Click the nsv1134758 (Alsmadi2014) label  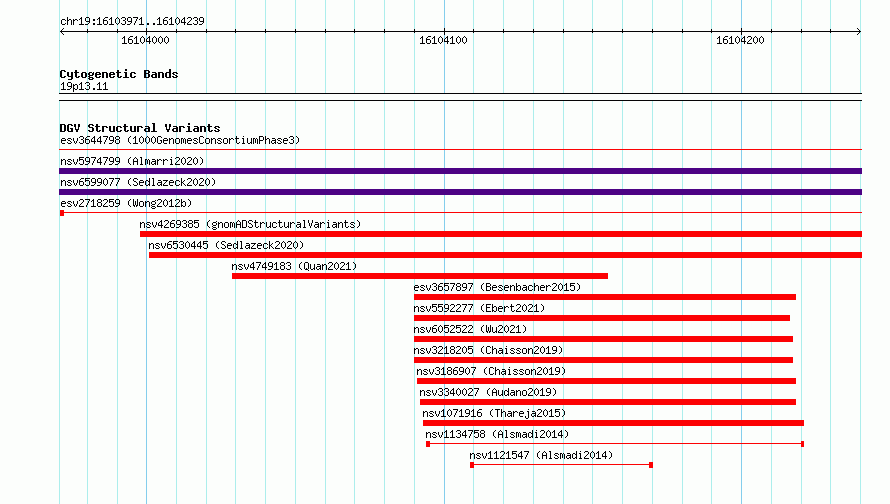(497, 434)
